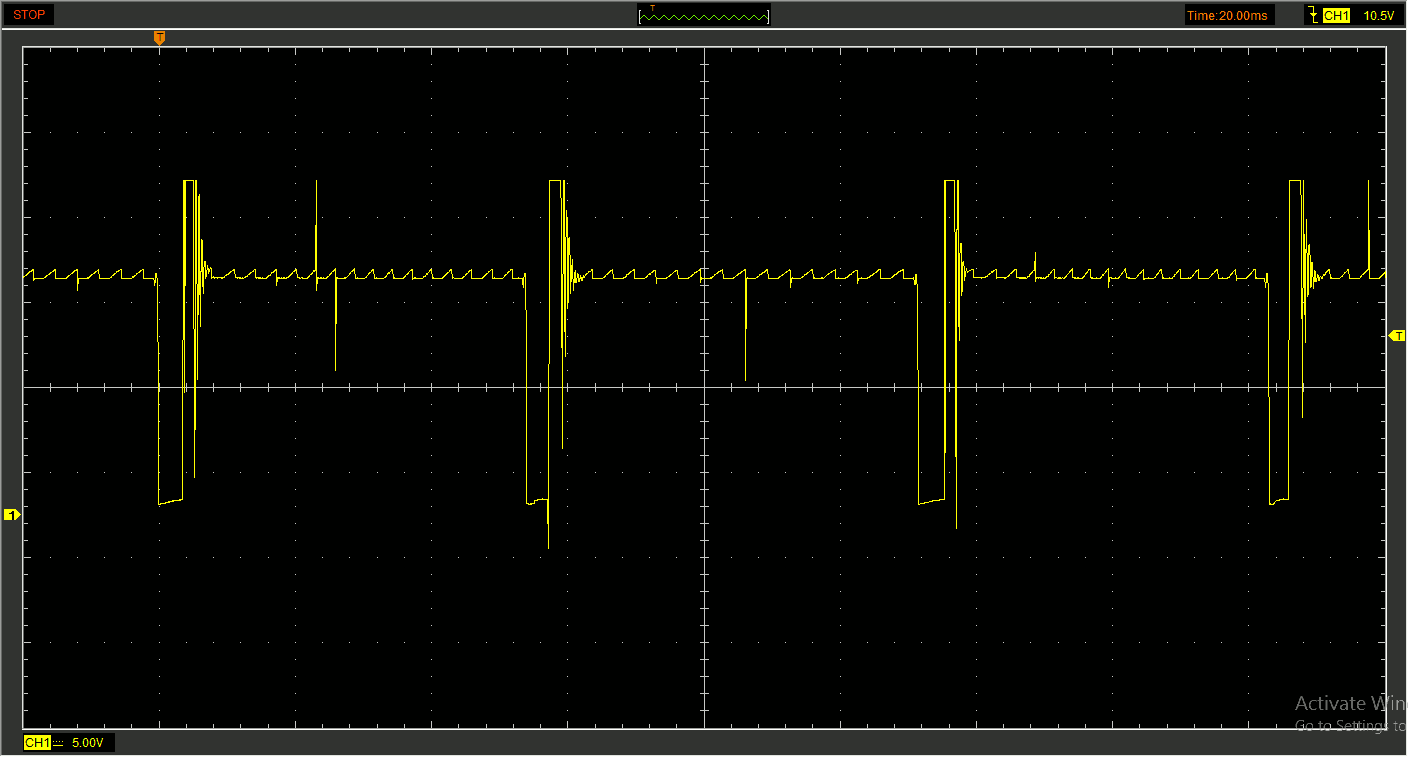Viewport: 1408px width, 757px height.
Task: Click the Time:20.00ms timebase readout
Action: click(x=1228, y=15)
